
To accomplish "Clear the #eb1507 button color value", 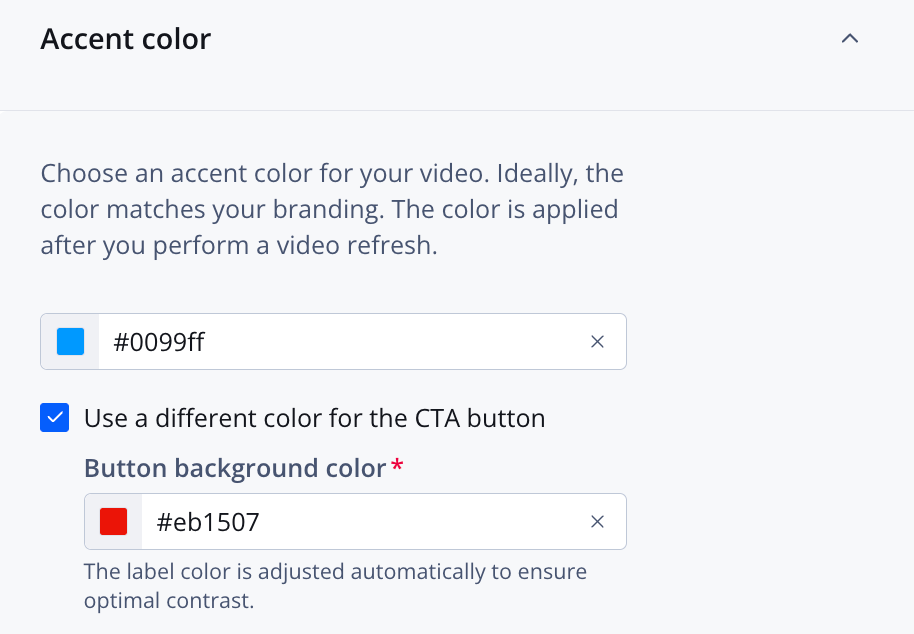I will [597, 522].
